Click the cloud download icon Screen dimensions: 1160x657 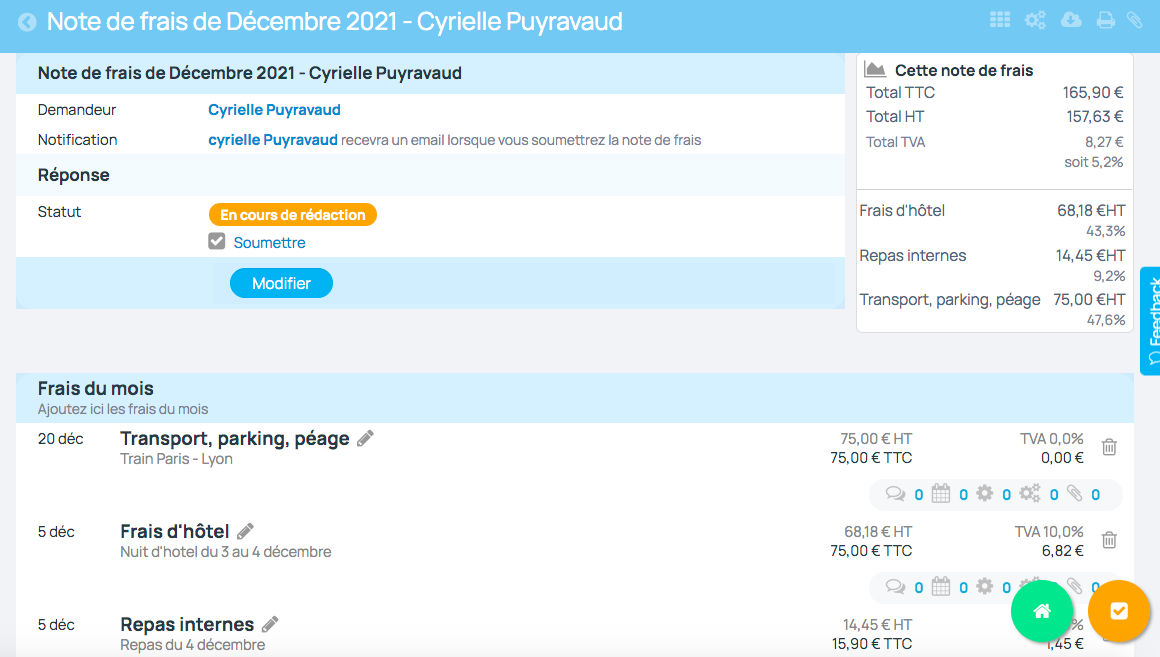tap(1071, 20)
